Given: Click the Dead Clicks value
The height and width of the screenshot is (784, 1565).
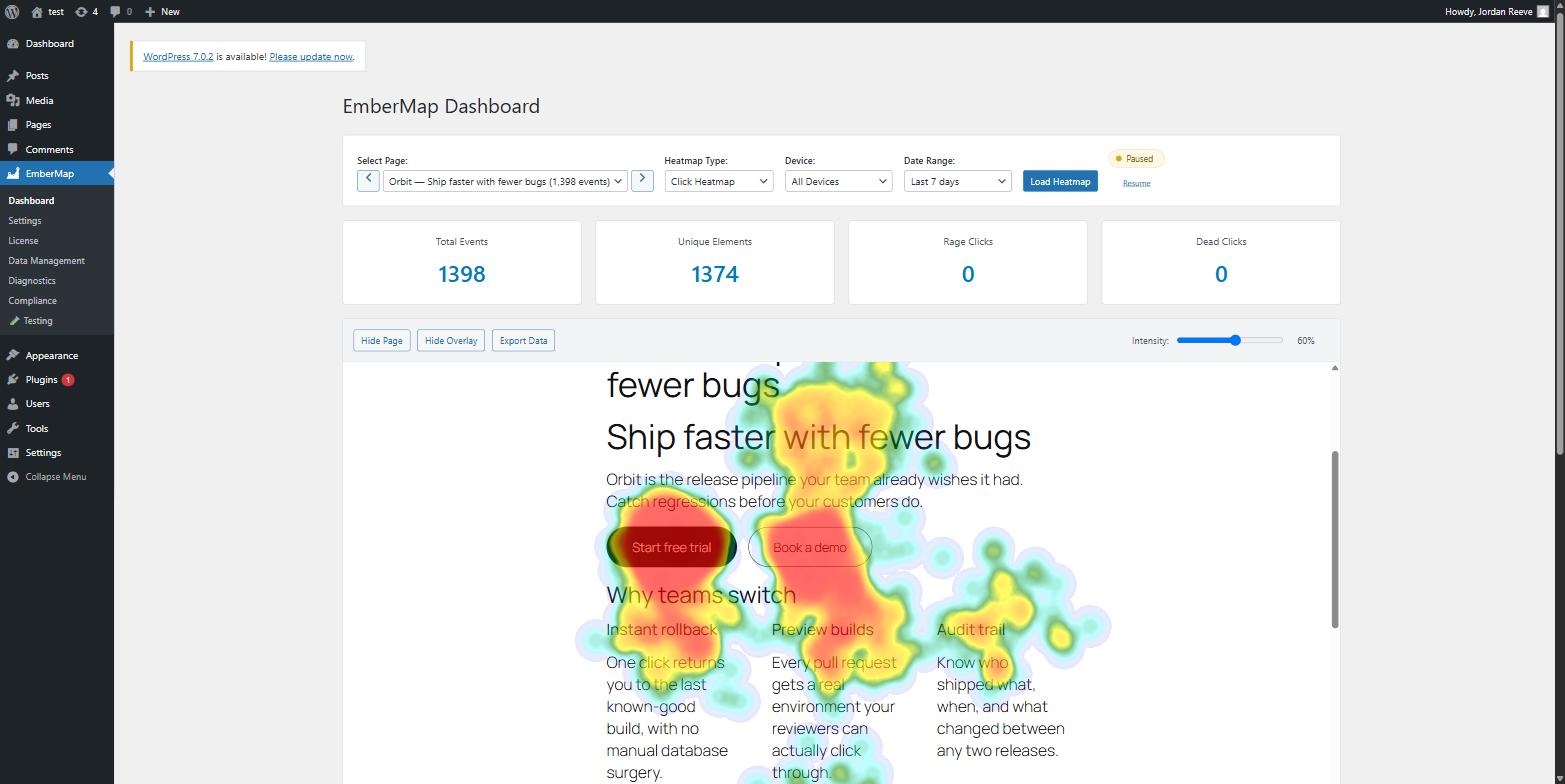Looking at the screenshot, I should click(1220, 274).
